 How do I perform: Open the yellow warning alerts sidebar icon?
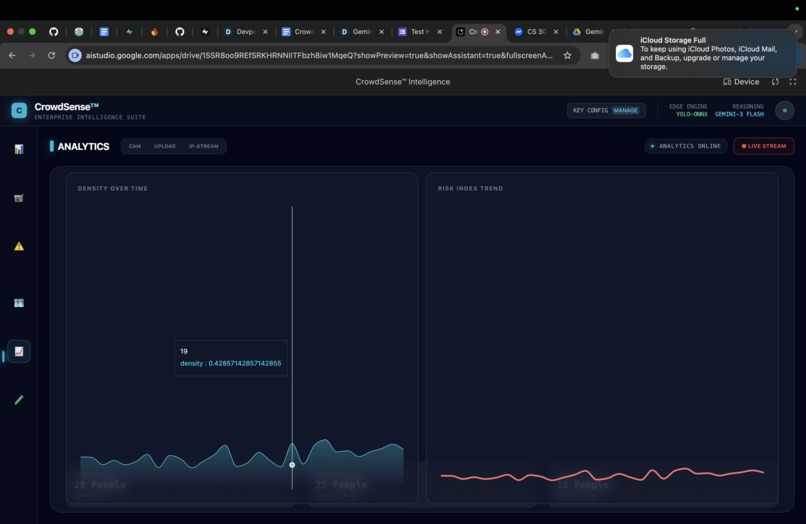19,246
